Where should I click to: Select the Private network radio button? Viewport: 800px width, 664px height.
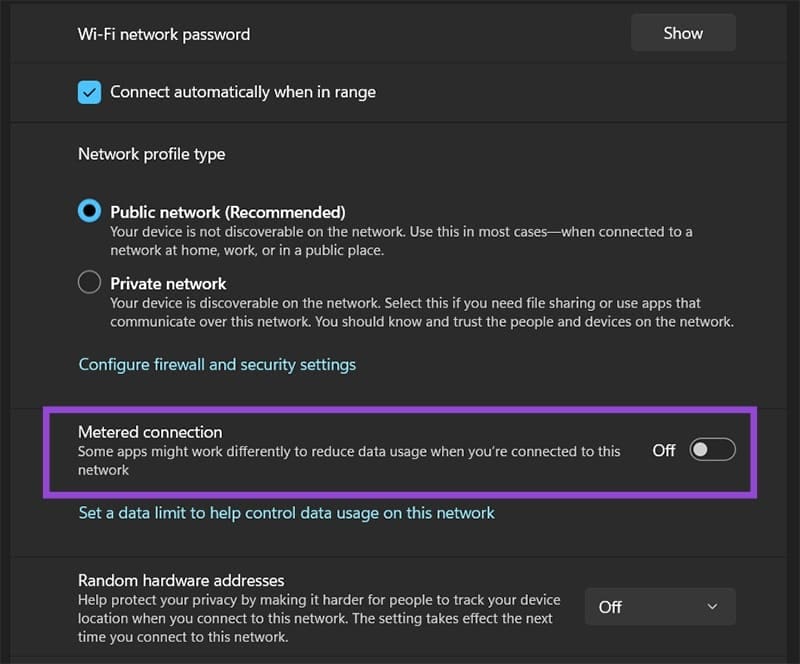point(89,283)
